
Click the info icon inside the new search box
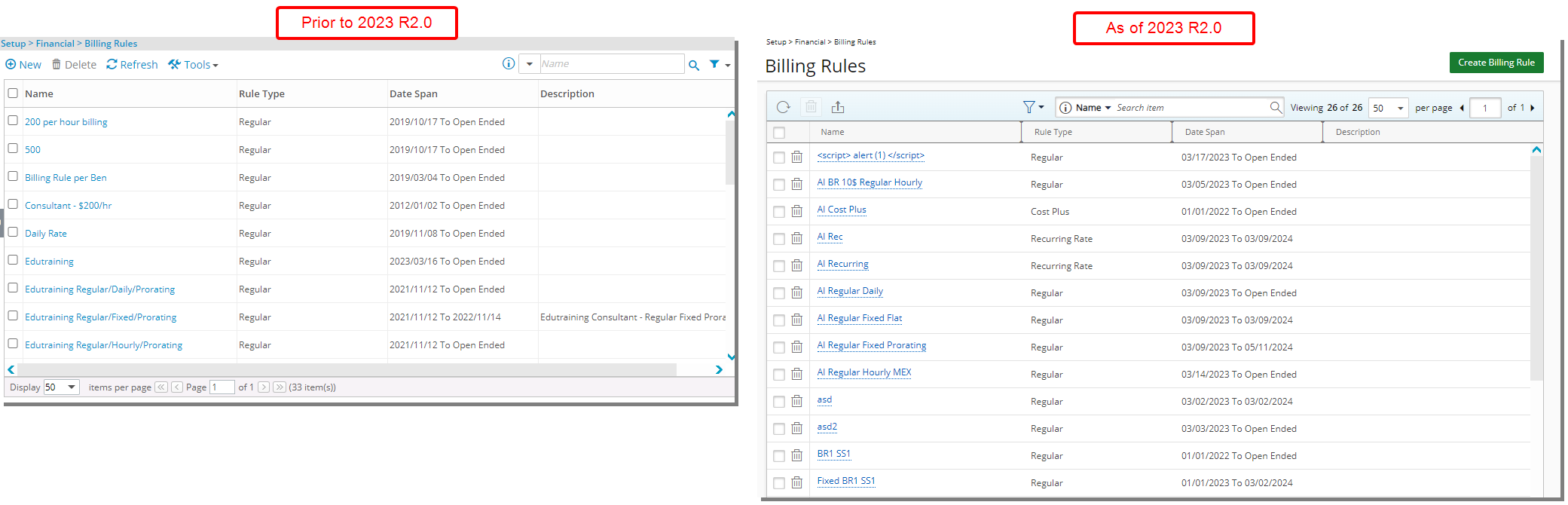click(1065, 108)
